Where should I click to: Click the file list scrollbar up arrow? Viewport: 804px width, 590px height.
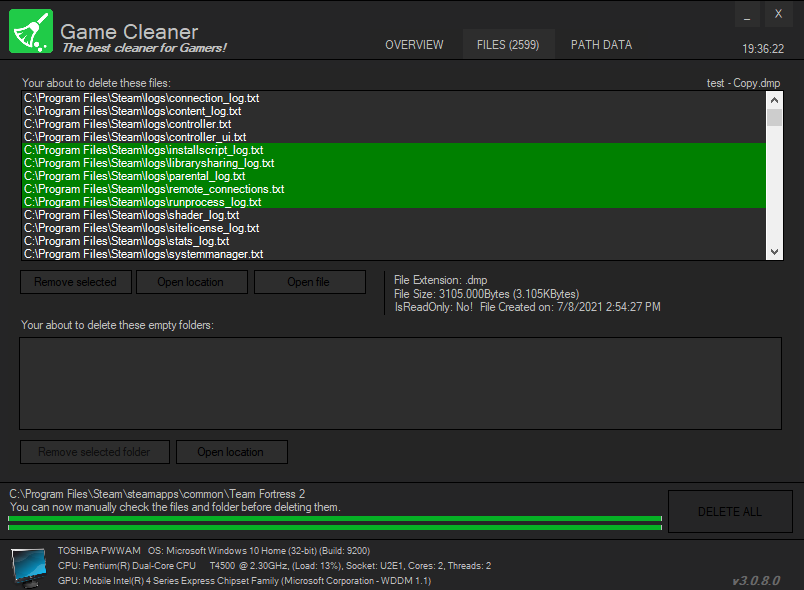(774, 100)
